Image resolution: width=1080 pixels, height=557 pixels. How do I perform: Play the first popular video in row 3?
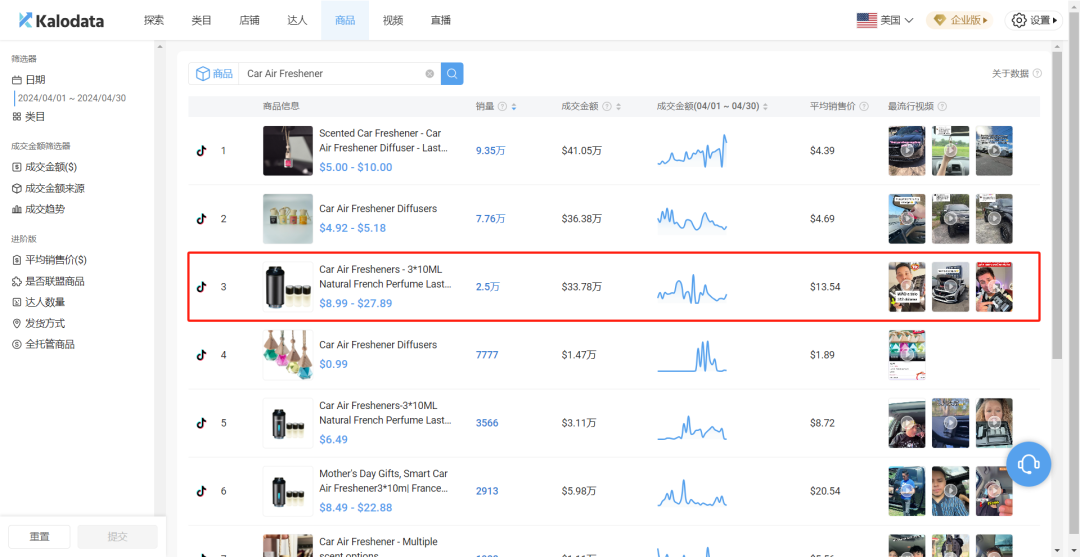(907, 287)
